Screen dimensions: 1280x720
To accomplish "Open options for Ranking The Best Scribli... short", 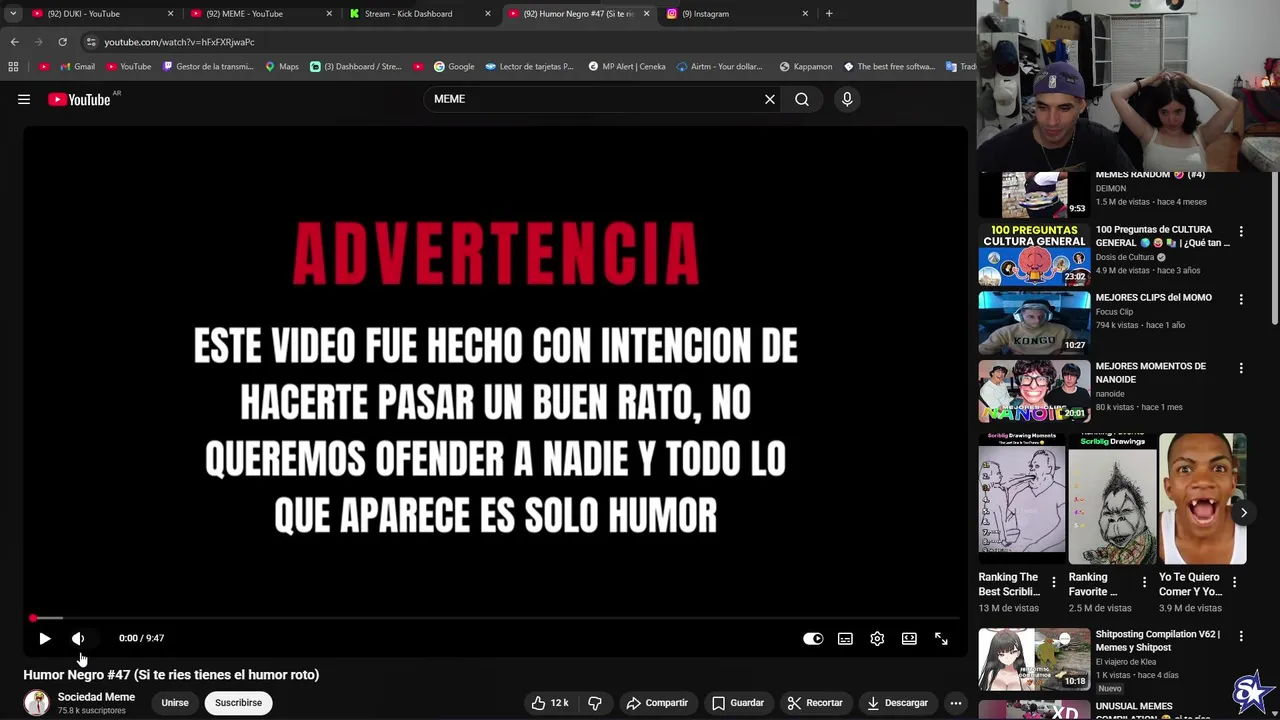I will [x=1053, y=582].
